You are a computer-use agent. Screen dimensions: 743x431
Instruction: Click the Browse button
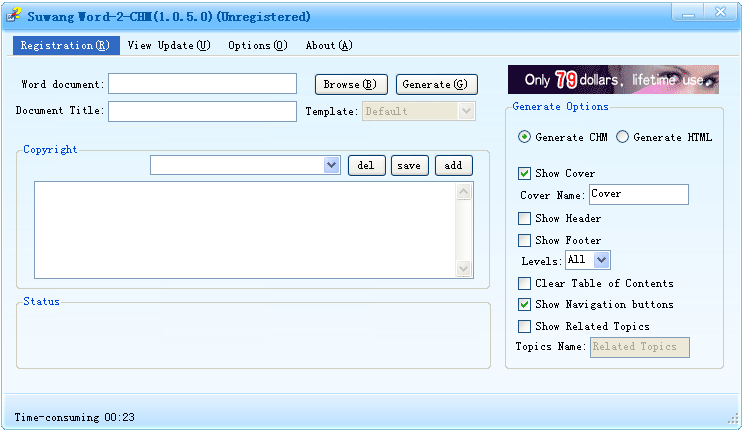click(351, 84)
